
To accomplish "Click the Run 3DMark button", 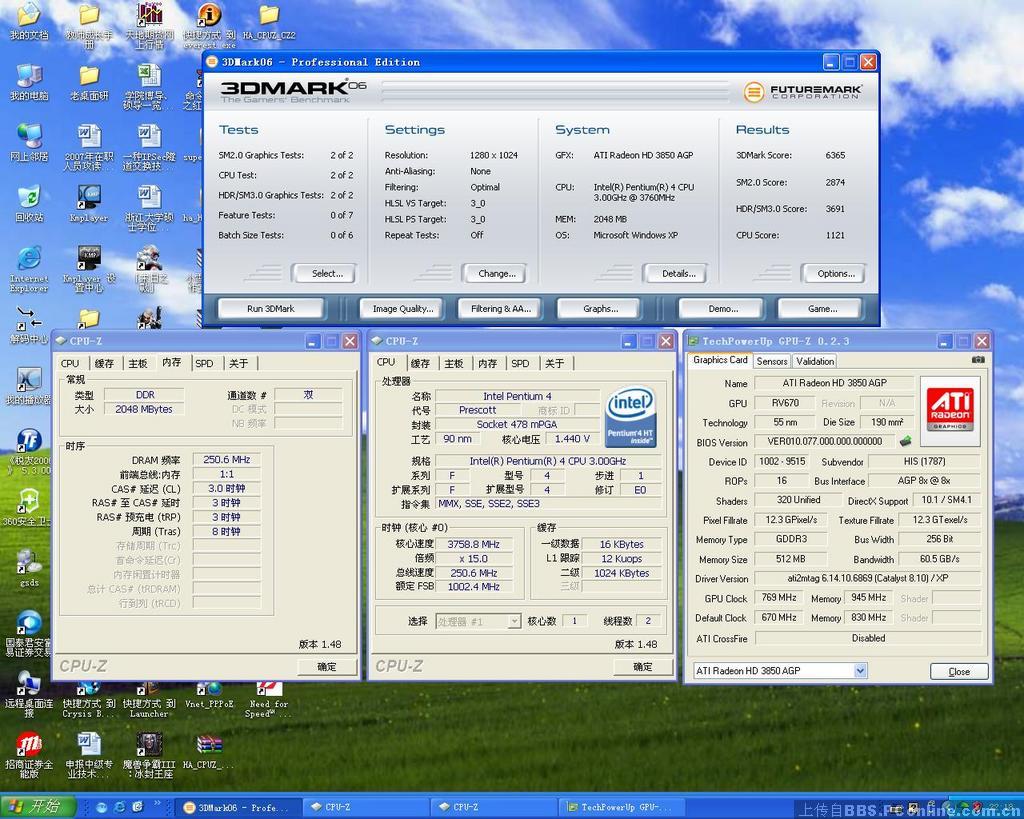I will 270,308.
